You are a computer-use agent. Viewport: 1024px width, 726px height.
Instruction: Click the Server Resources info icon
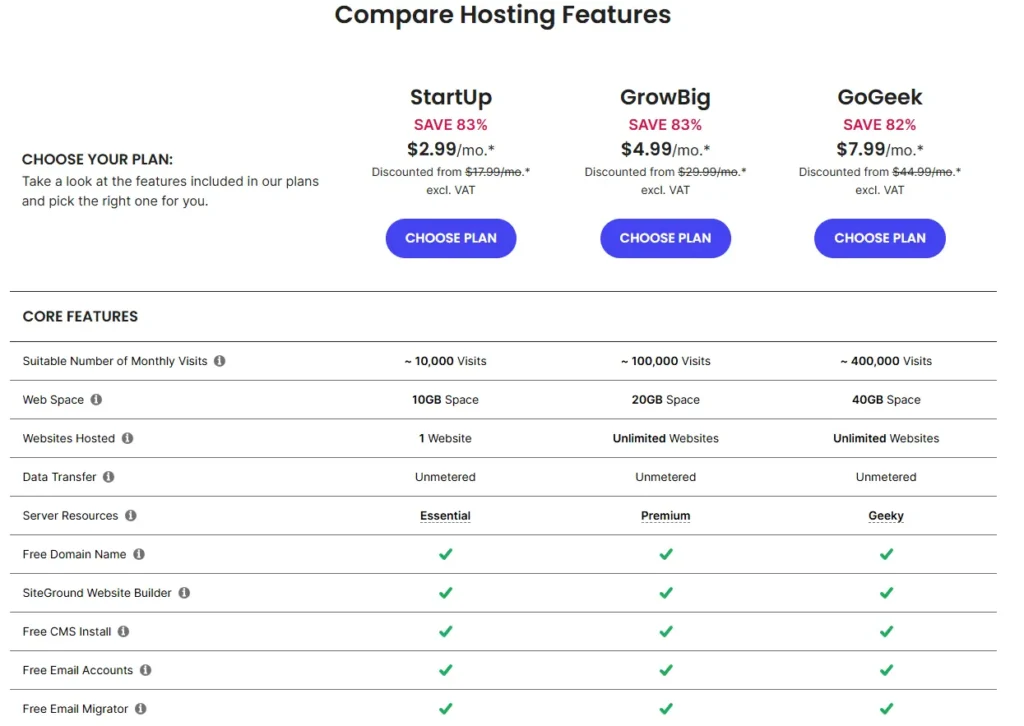131,516
